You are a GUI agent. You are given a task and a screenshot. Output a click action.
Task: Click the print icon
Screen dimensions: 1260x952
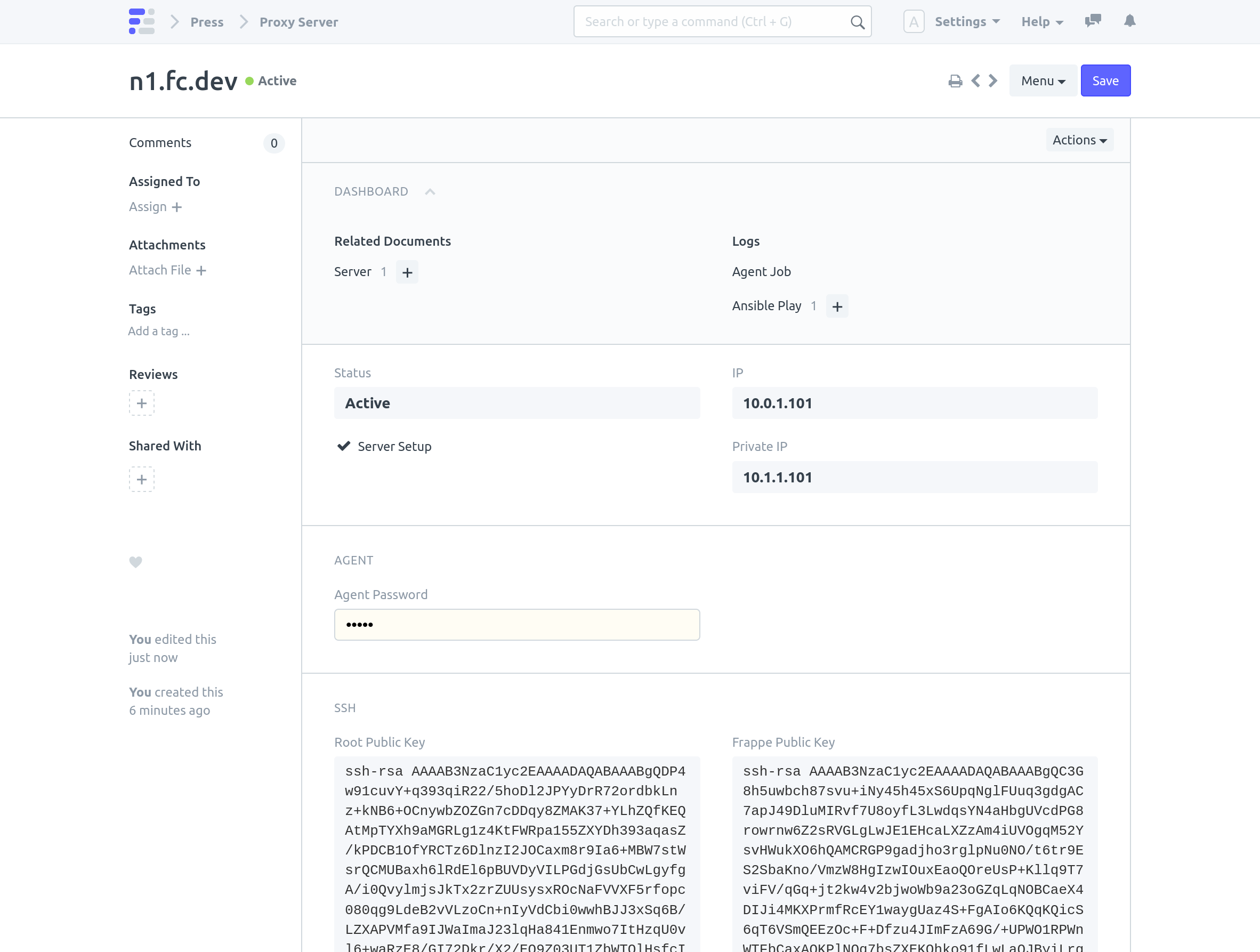tap(955, 81)
